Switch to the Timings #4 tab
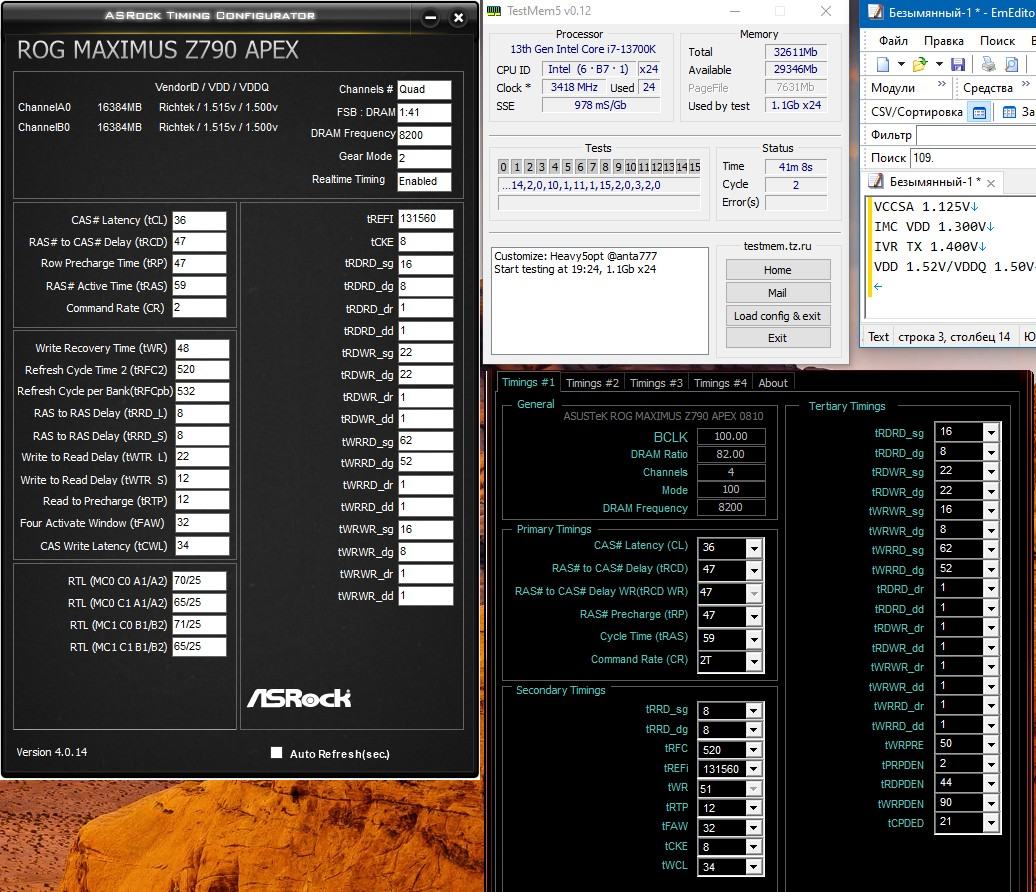Image resolution: width=1036 pixels, height=892 pixels. coord(720,383)
